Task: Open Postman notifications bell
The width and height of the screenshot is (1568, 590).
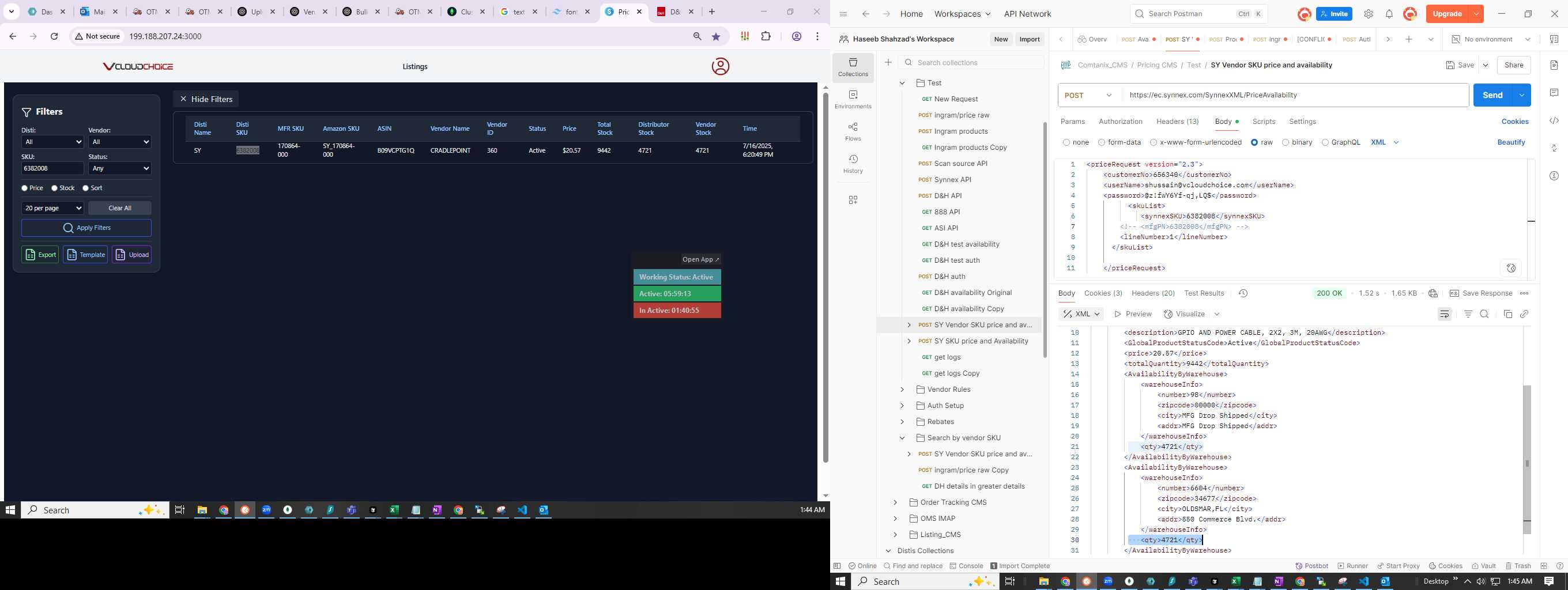Action: tap(1389, 14)
